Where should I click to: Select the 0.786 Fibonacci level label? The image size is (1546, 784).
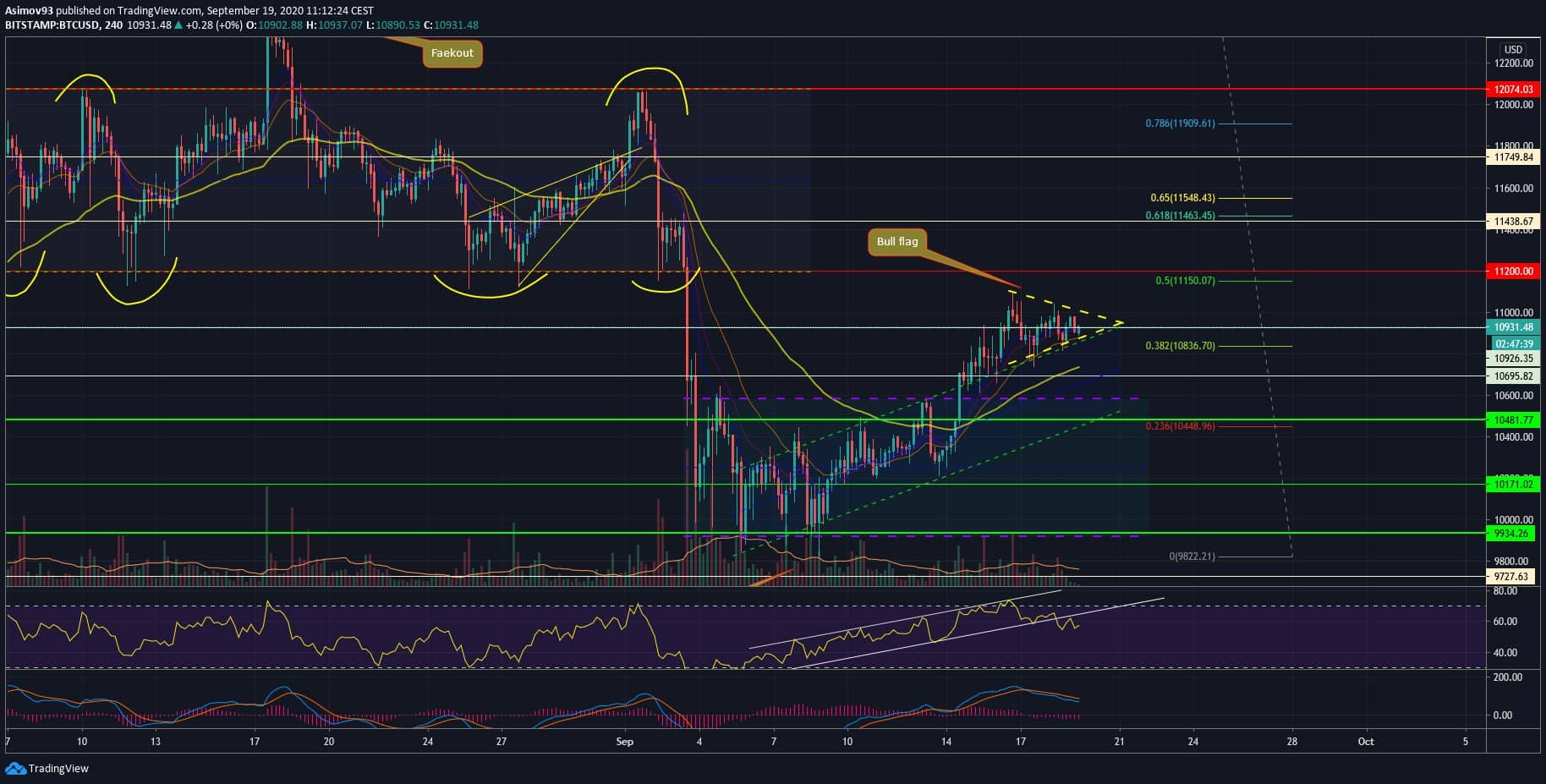[x=1180, y=123]
